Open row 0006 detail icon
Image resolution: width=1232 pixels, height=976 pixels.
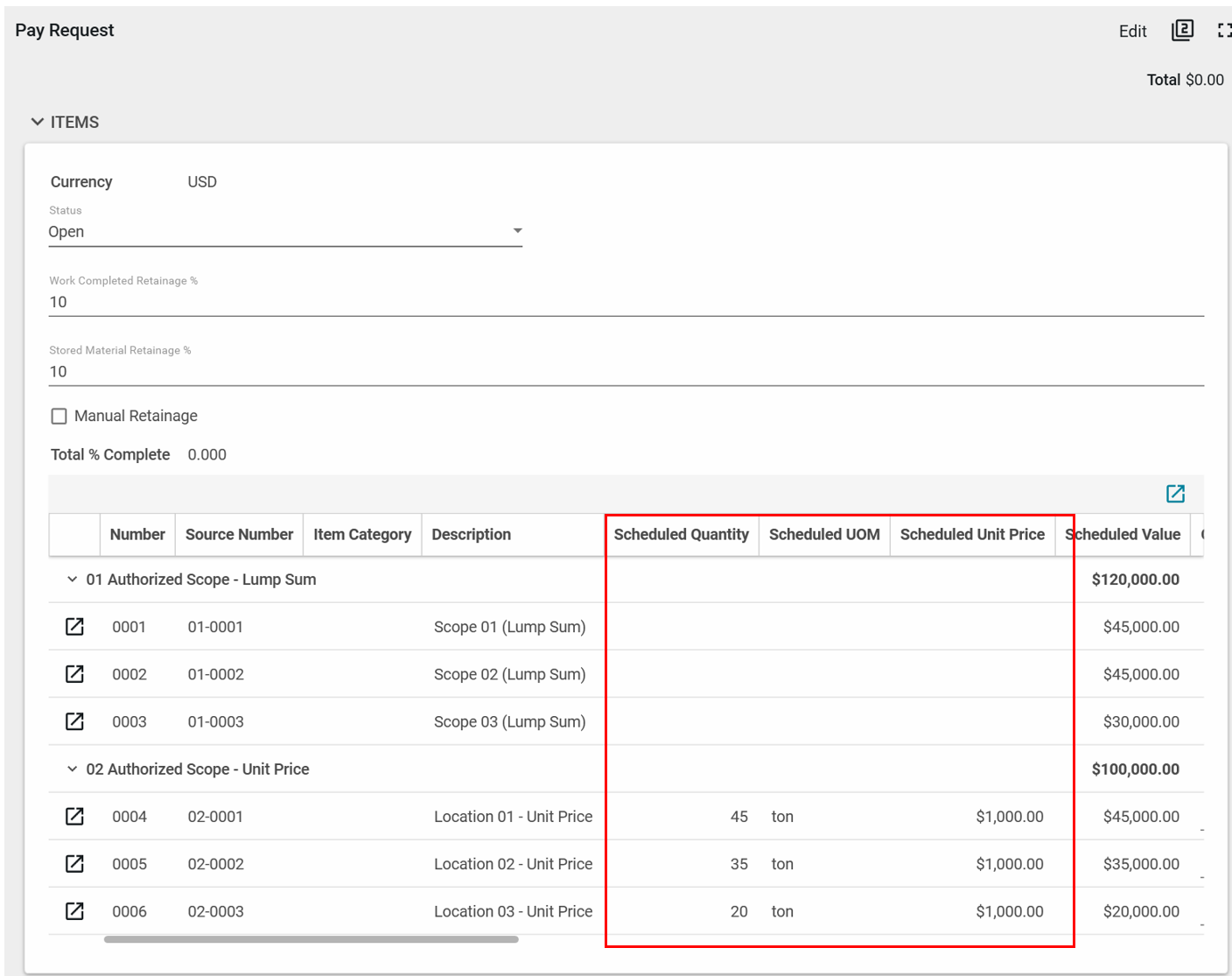point(75,911)
